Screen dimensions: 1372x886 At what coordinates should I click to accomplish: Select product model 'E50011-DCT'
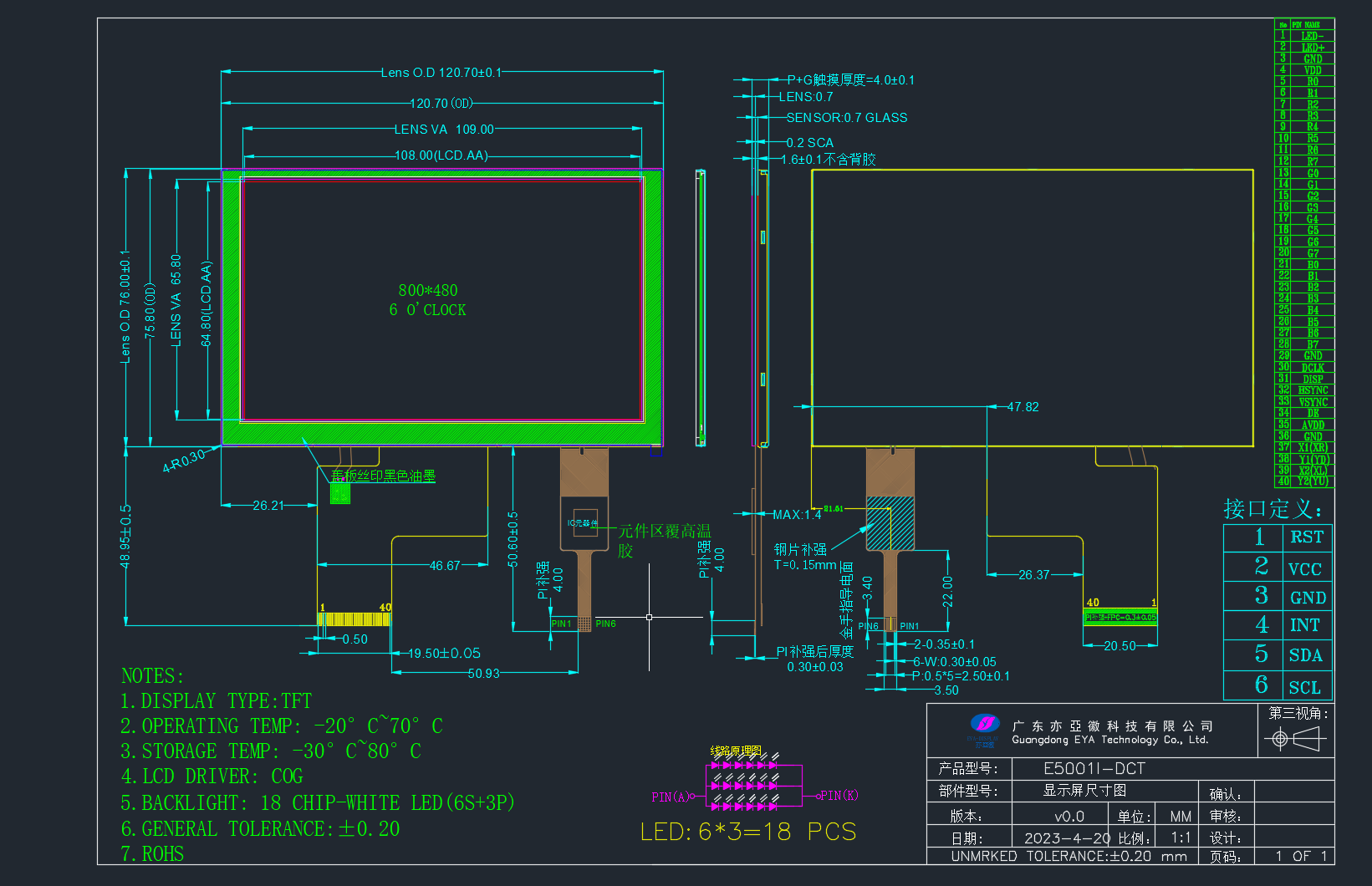[1094, 768]
